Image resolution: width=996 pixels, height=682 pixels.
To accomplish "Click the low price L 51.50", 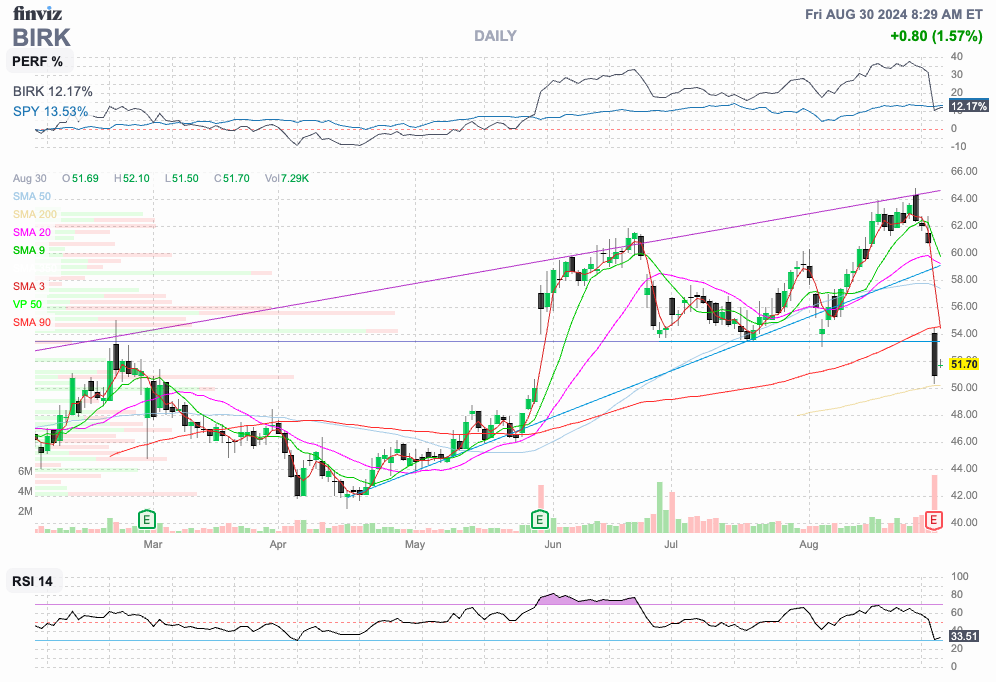I will tap(182, 178).
